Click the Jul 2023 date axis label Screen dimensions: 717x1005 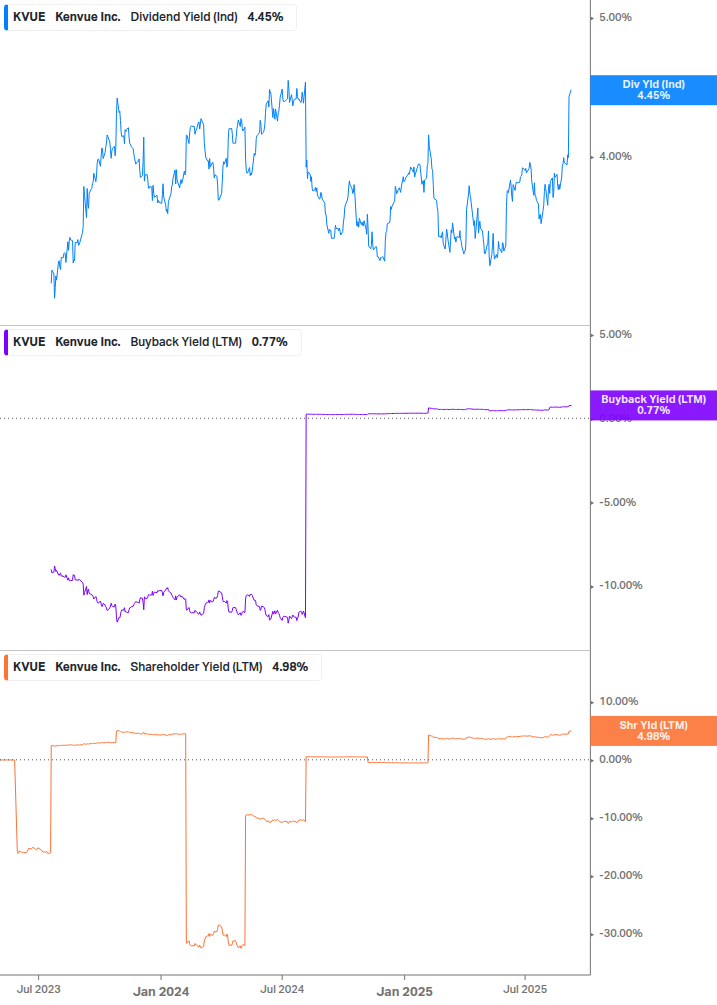(x=38, y=989)
